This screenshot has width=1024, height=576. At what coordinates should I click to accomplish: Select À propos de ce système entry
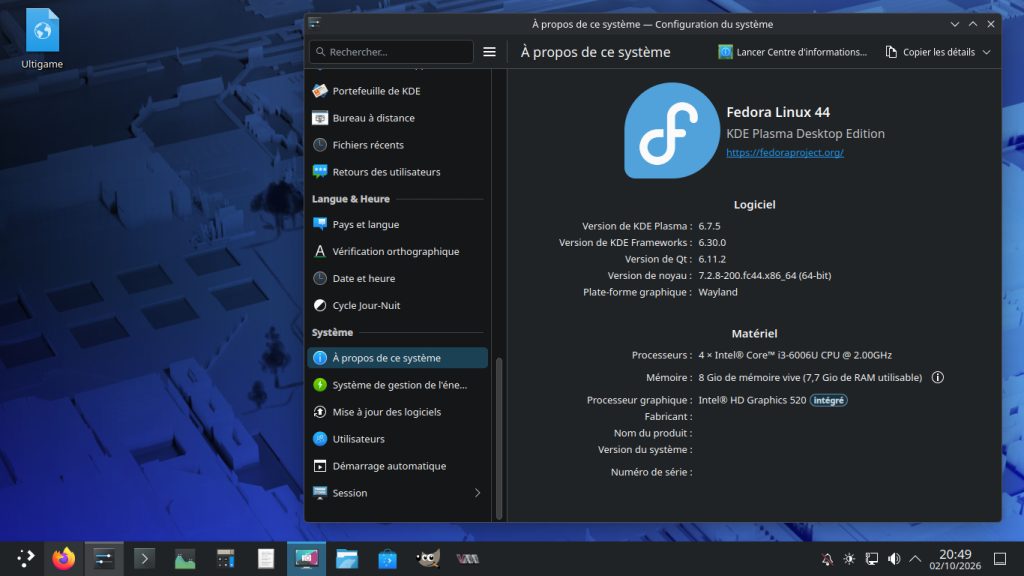(x=397, y=358)
